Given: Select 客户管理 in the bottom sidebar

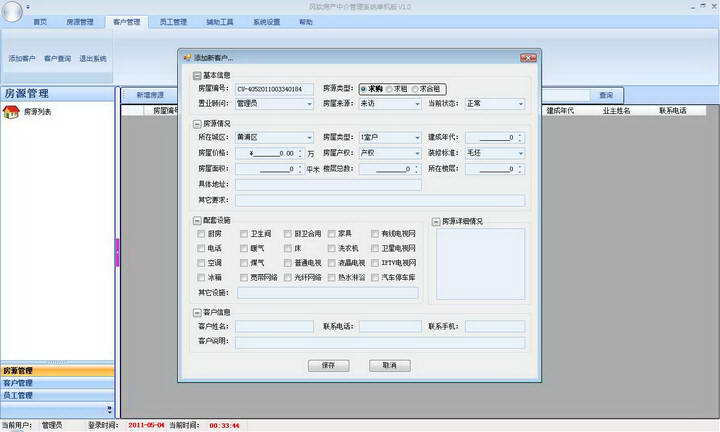Looking at the screenshot, I should tap(57, 383).
